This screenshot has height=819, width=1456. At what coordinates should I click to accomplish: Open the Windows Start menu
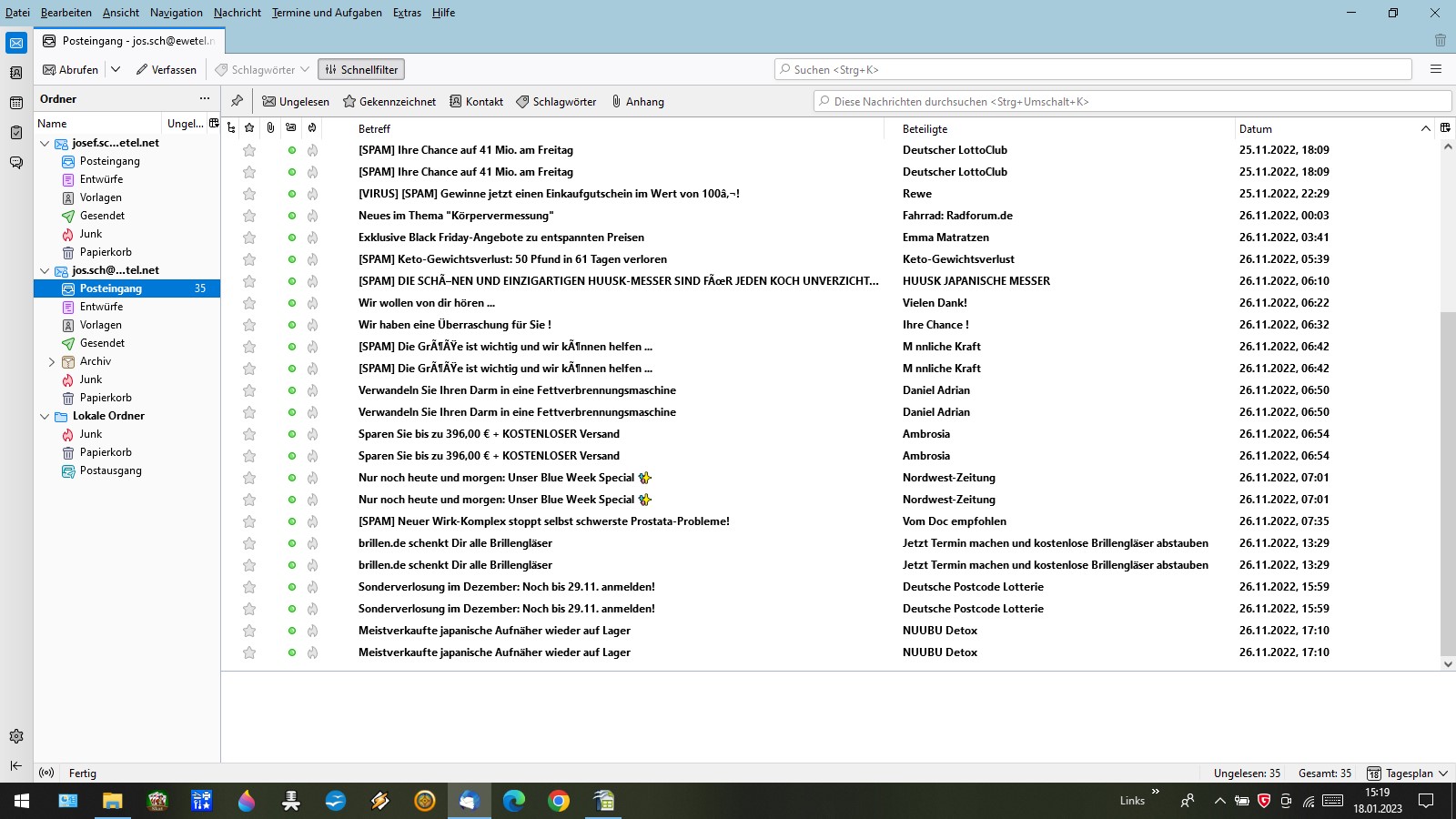[22, 801]
